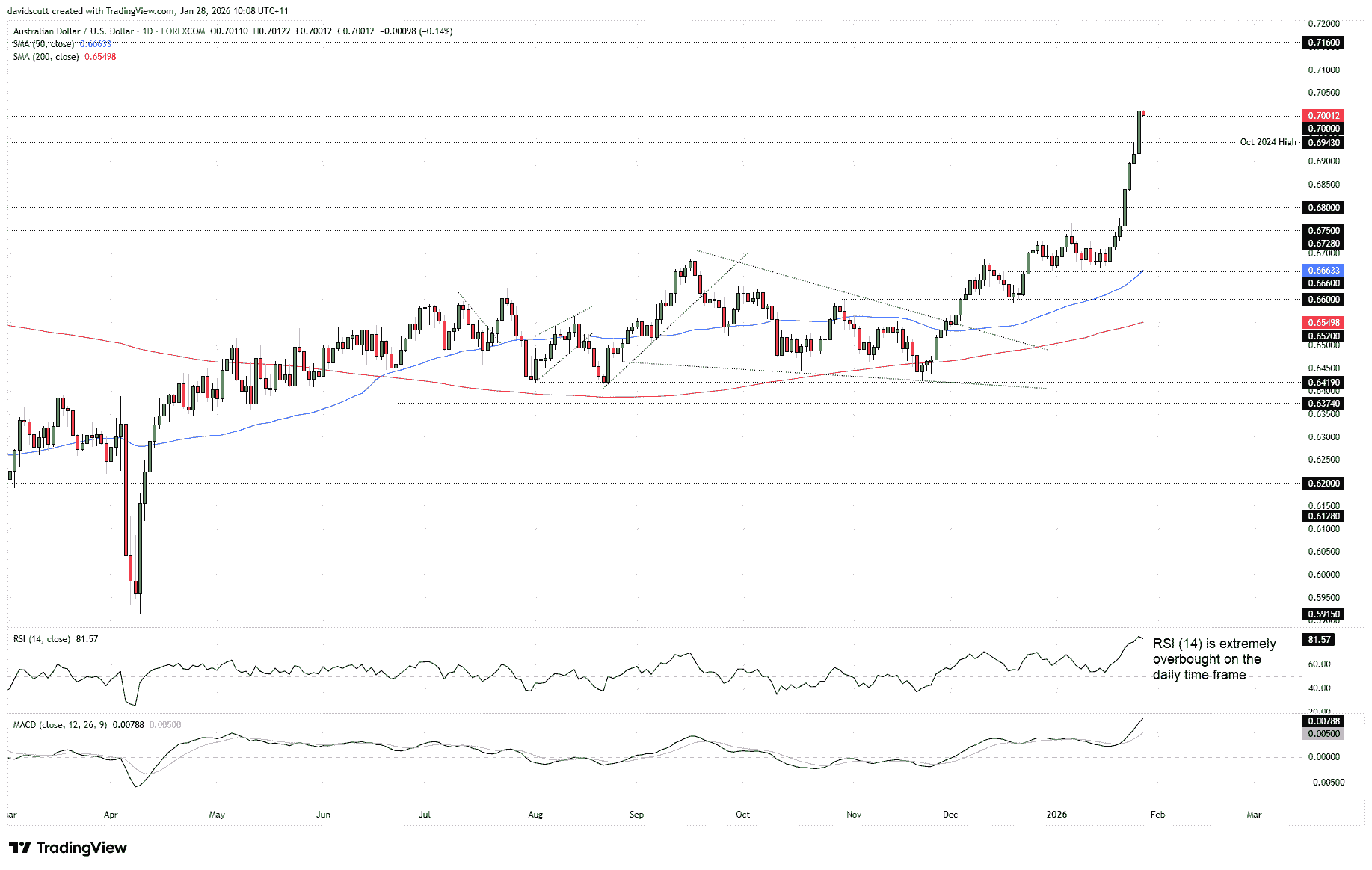
Task: Click the 0.00788 MACD axis value label
Action: click(x=1323, y=721)
